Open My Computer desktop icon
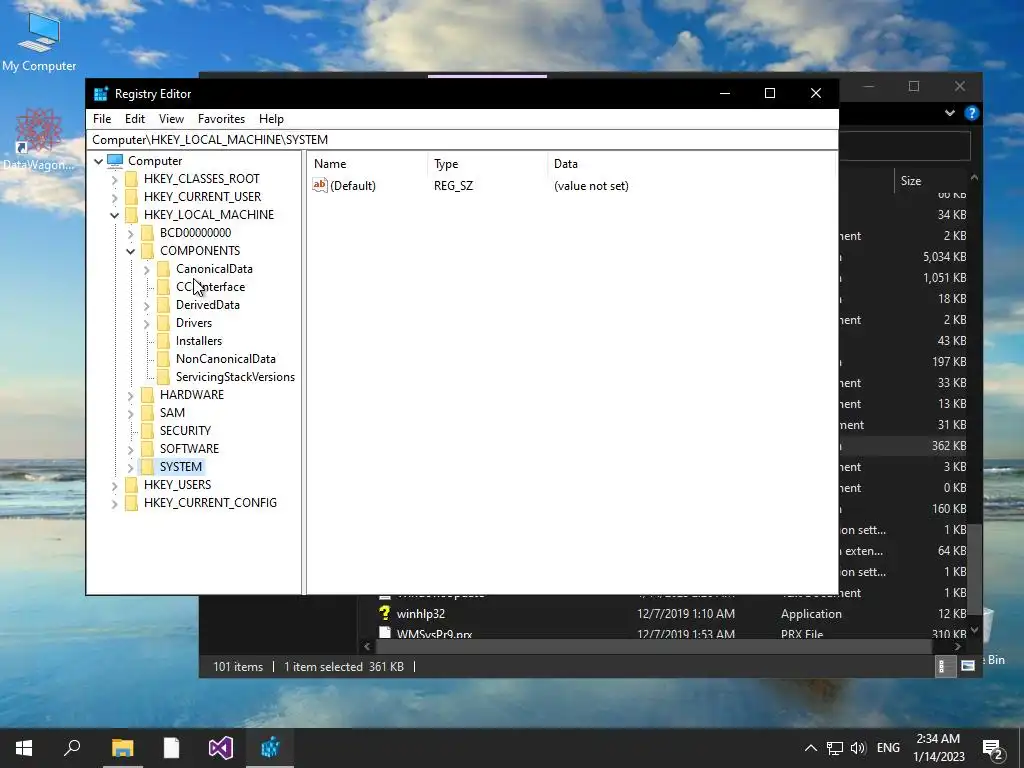1024x768 pixels. tap(39, 42)
